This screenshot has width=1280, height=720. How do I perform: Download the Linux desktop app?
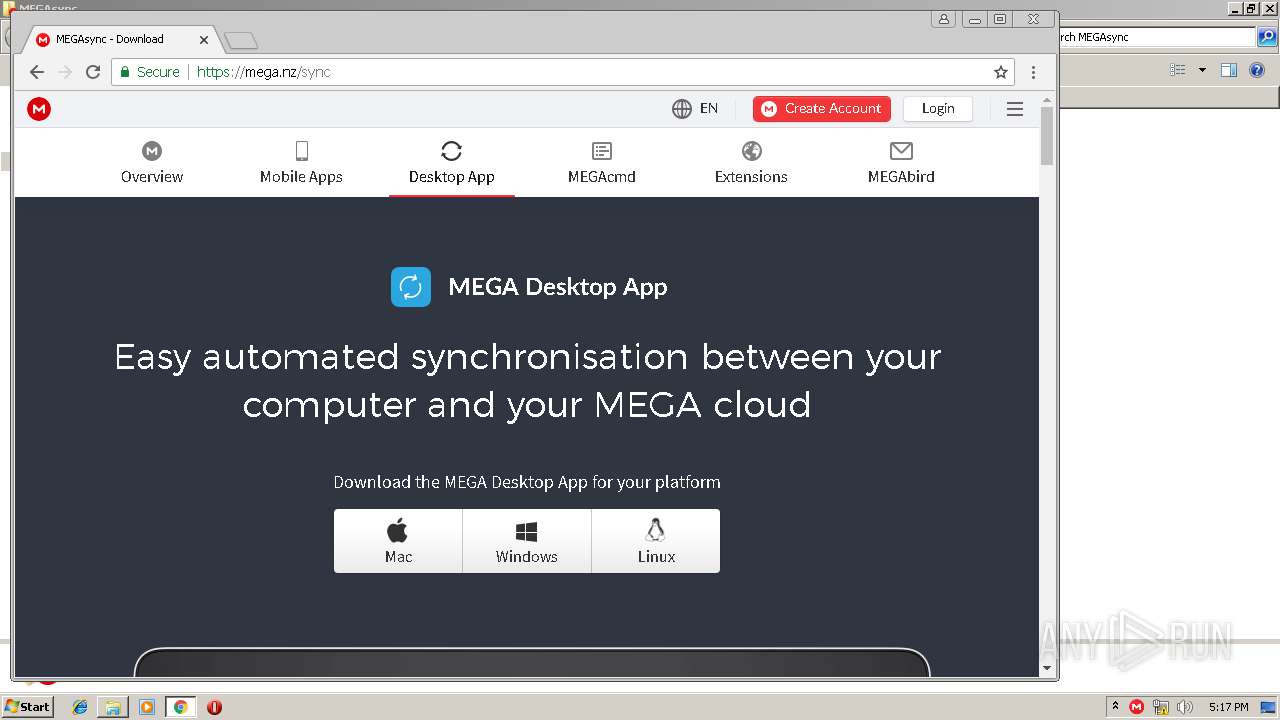pyautogui.click(x=656, y=541)
